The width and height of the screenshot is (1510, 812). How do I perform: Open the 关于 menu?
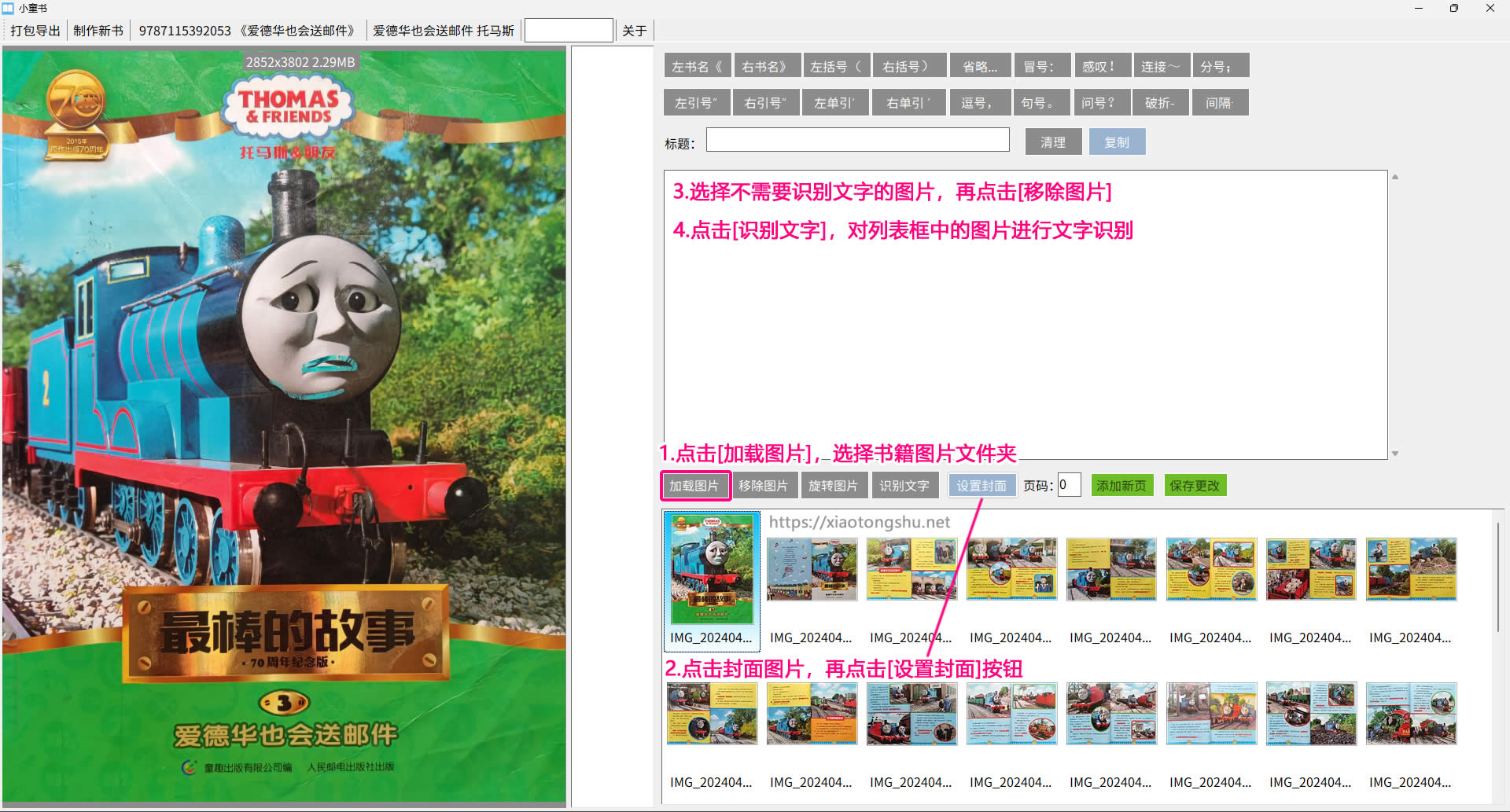635,31
